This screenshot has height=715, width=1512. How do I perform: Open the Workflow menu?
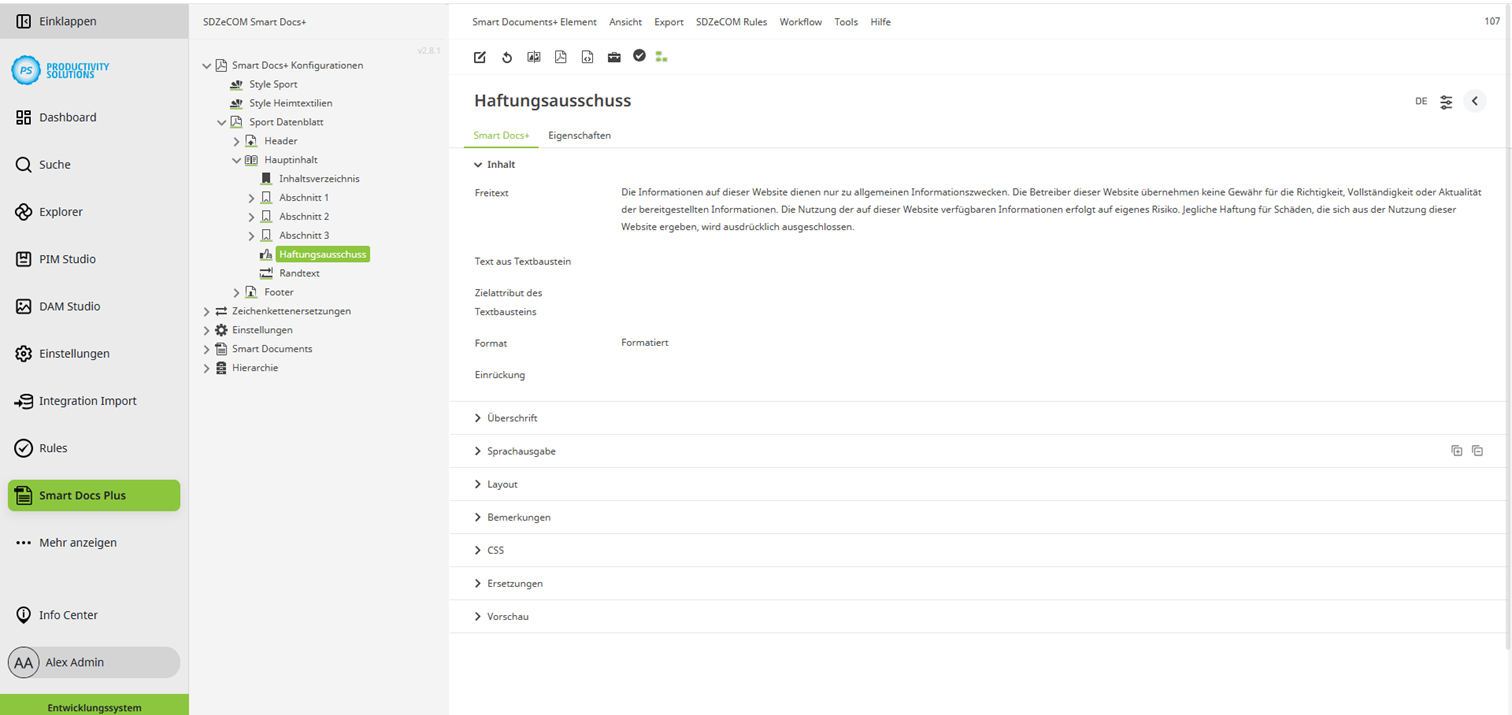coord(800,21)
